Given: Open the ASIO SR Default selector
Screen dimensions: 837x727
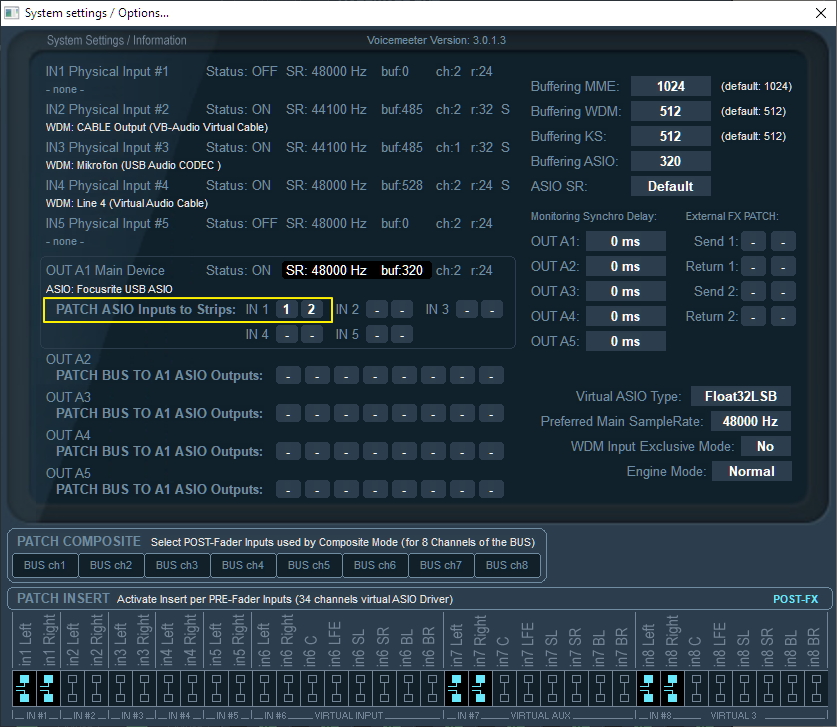Looking at the screenshot, I should [x=670, y=185].
